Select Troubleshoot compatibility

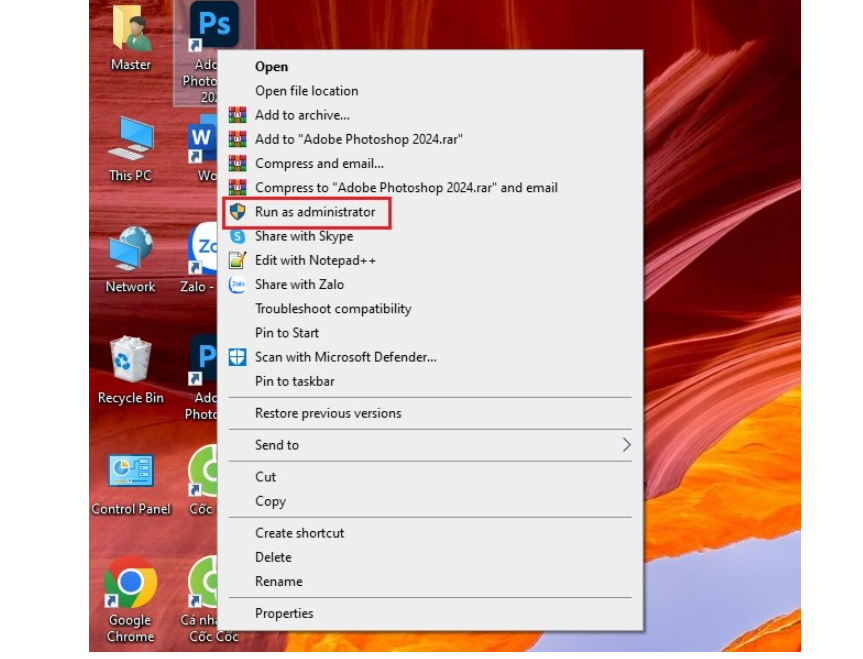click(333, 309)
